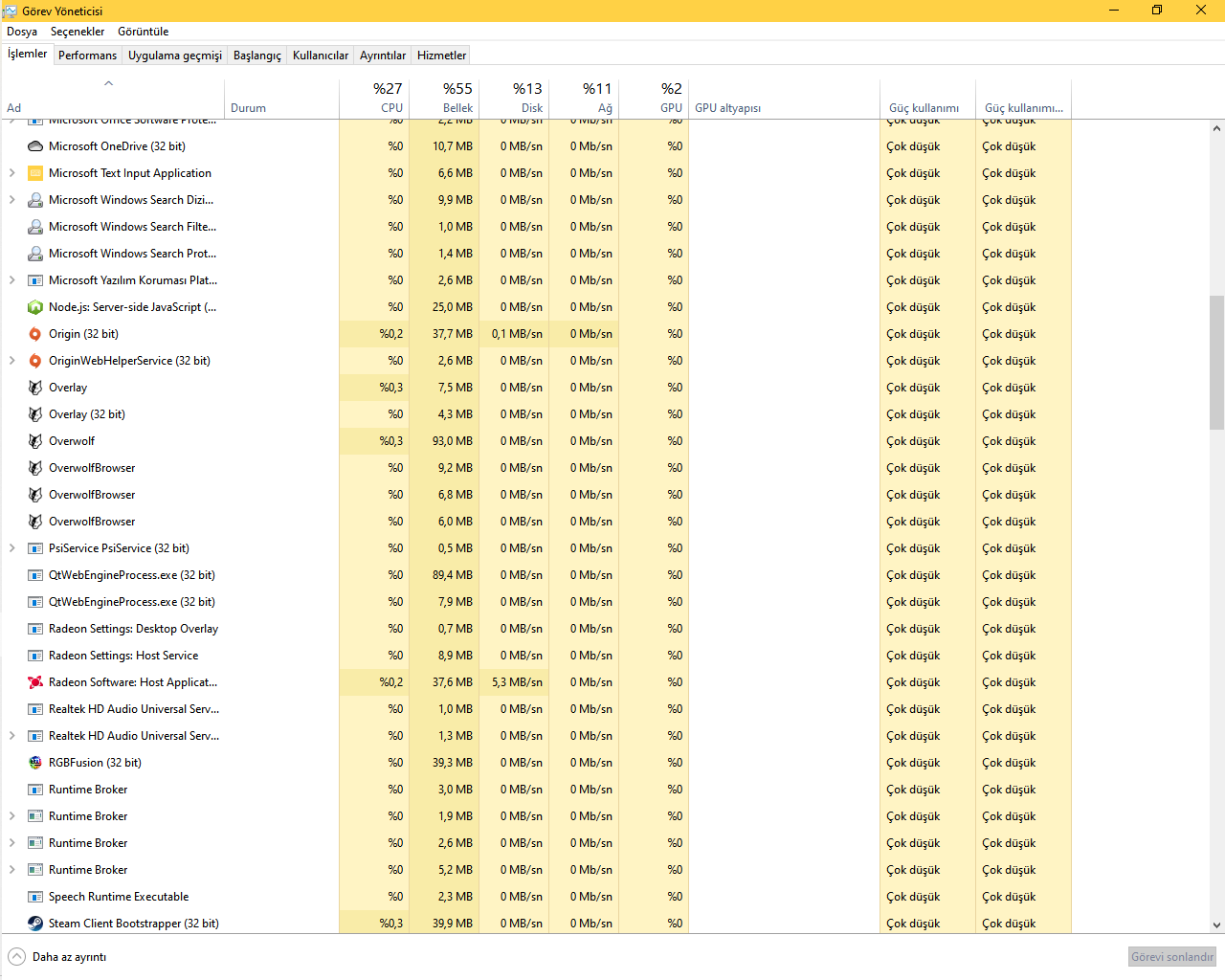Image resolution: width=1225 pixels, height=980 pixels.
Task: Click the Overlay (32 bit) wolf icon
Action: (x=35, y=414)
